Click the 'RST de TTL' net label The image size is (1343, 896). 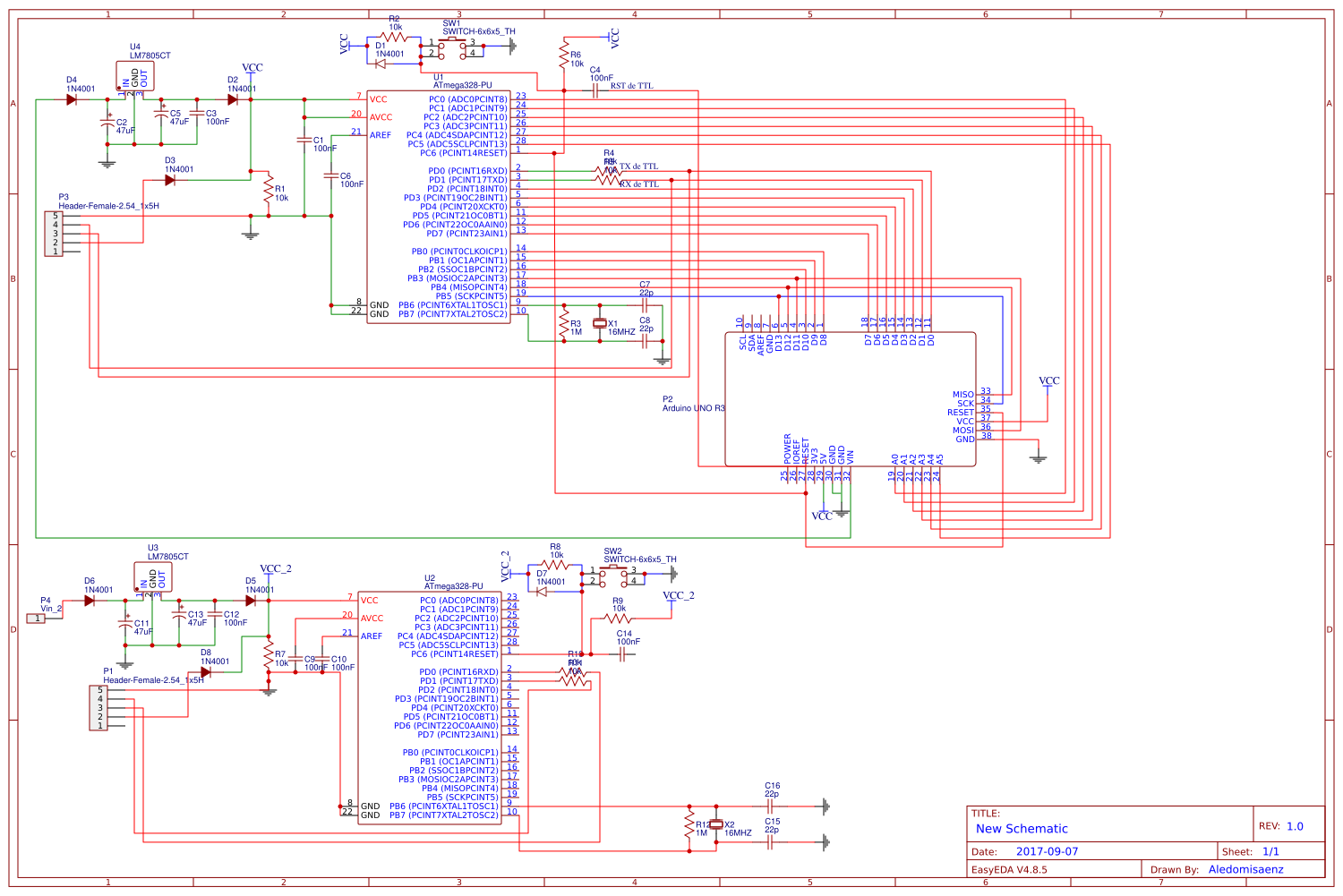pos(632,86)
